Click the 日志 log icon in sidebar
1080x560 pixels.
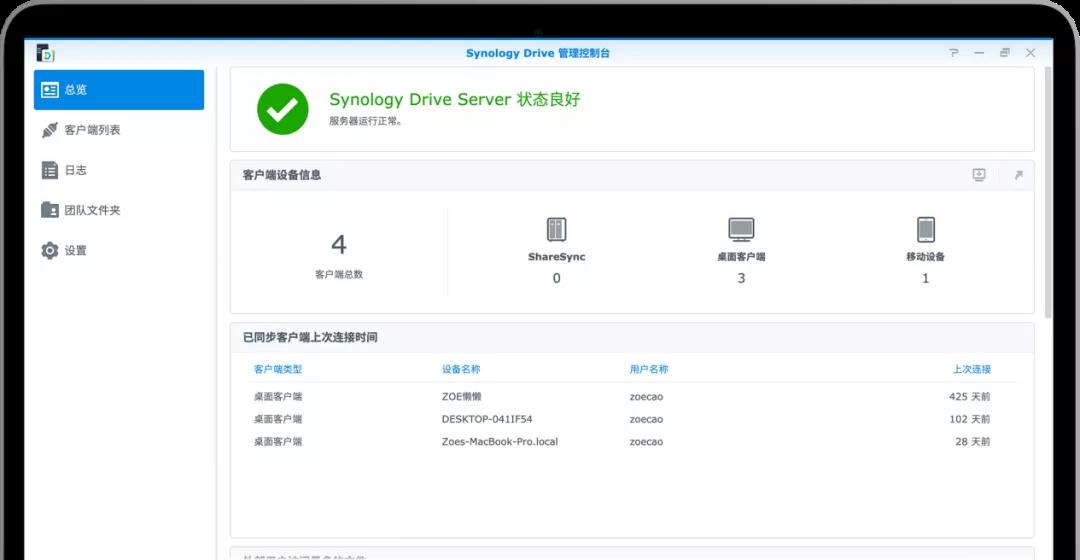(x=50, y=170)
